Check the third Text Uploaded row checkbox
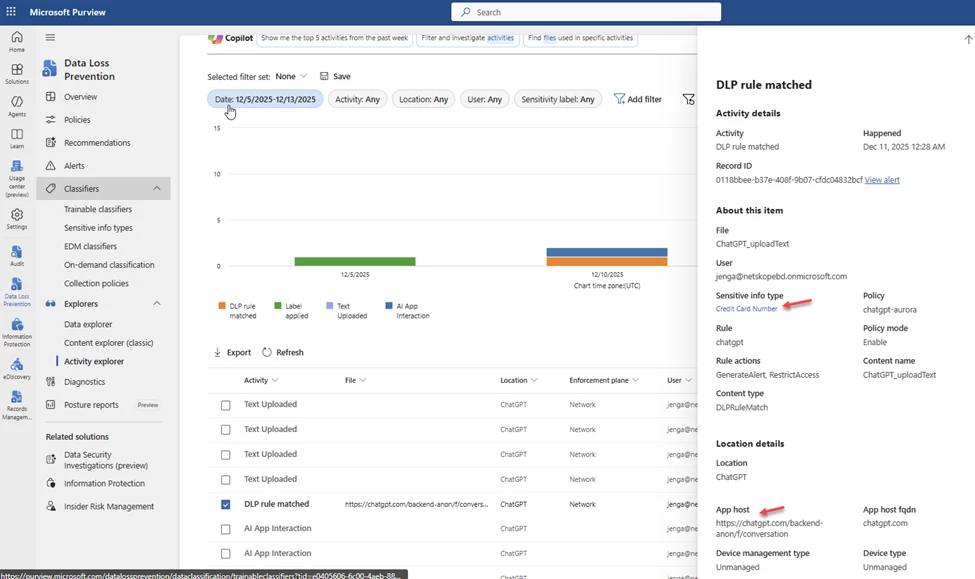975x579 pixels. 226,455
